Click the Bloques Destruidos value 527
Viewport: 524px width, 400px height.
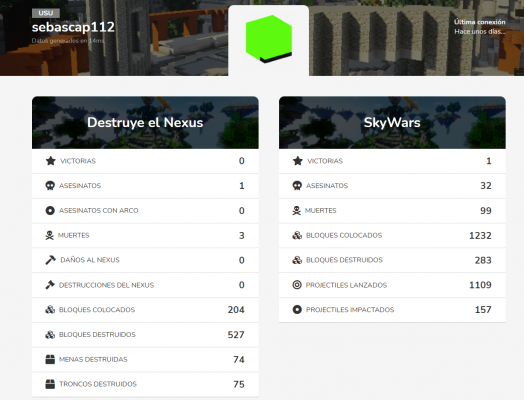[x=236, y=335]
